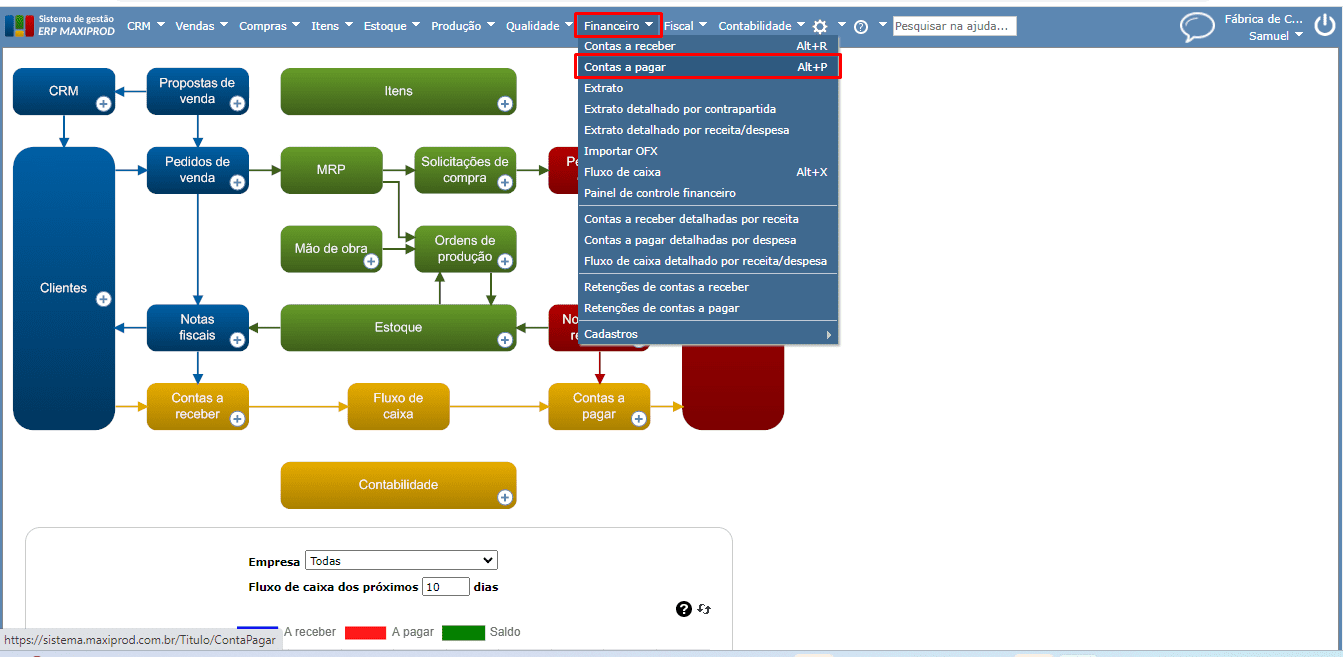
Task: Select Contas a receber detalhadas por receita
Action: coord(708,219)
